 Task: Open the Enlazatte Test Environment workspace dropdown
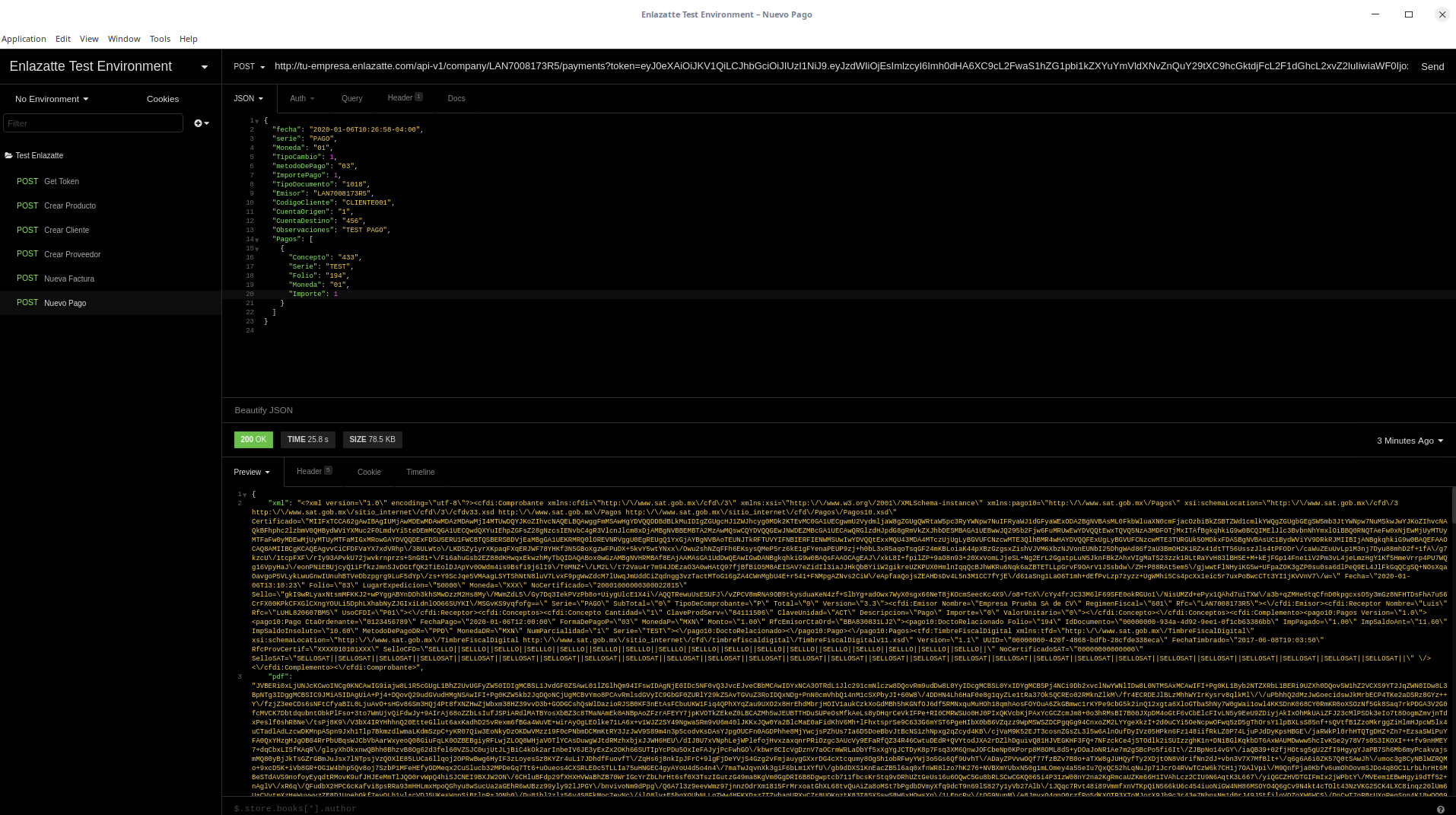[204, 67]
